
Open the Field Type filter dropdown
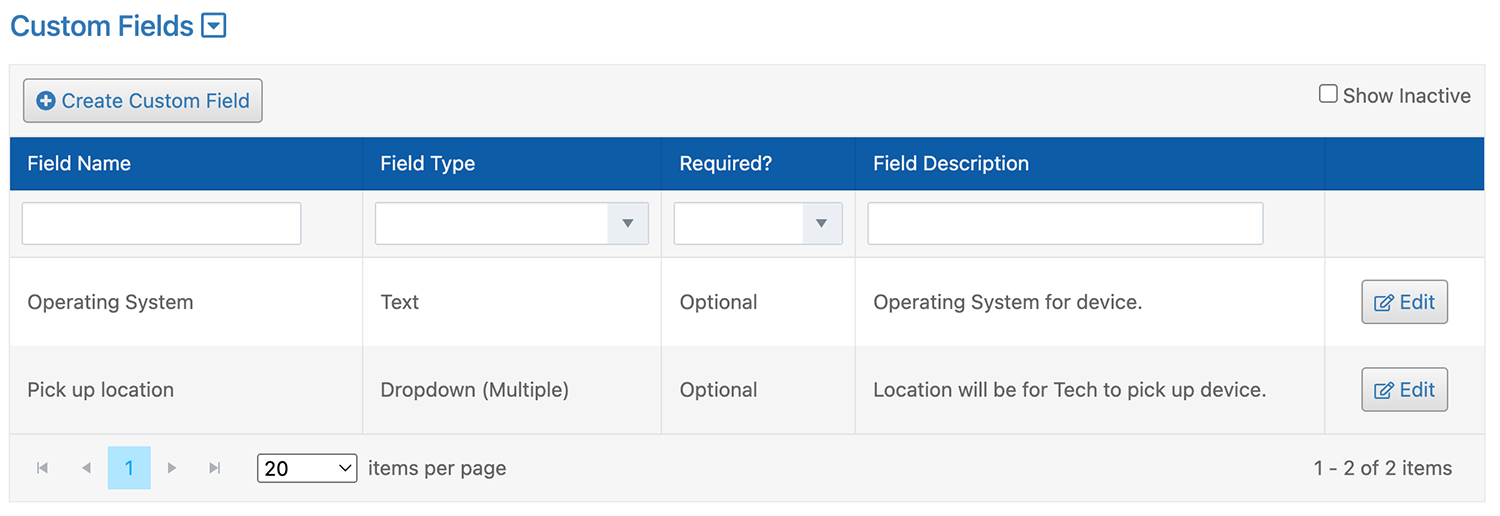[512, 224]
